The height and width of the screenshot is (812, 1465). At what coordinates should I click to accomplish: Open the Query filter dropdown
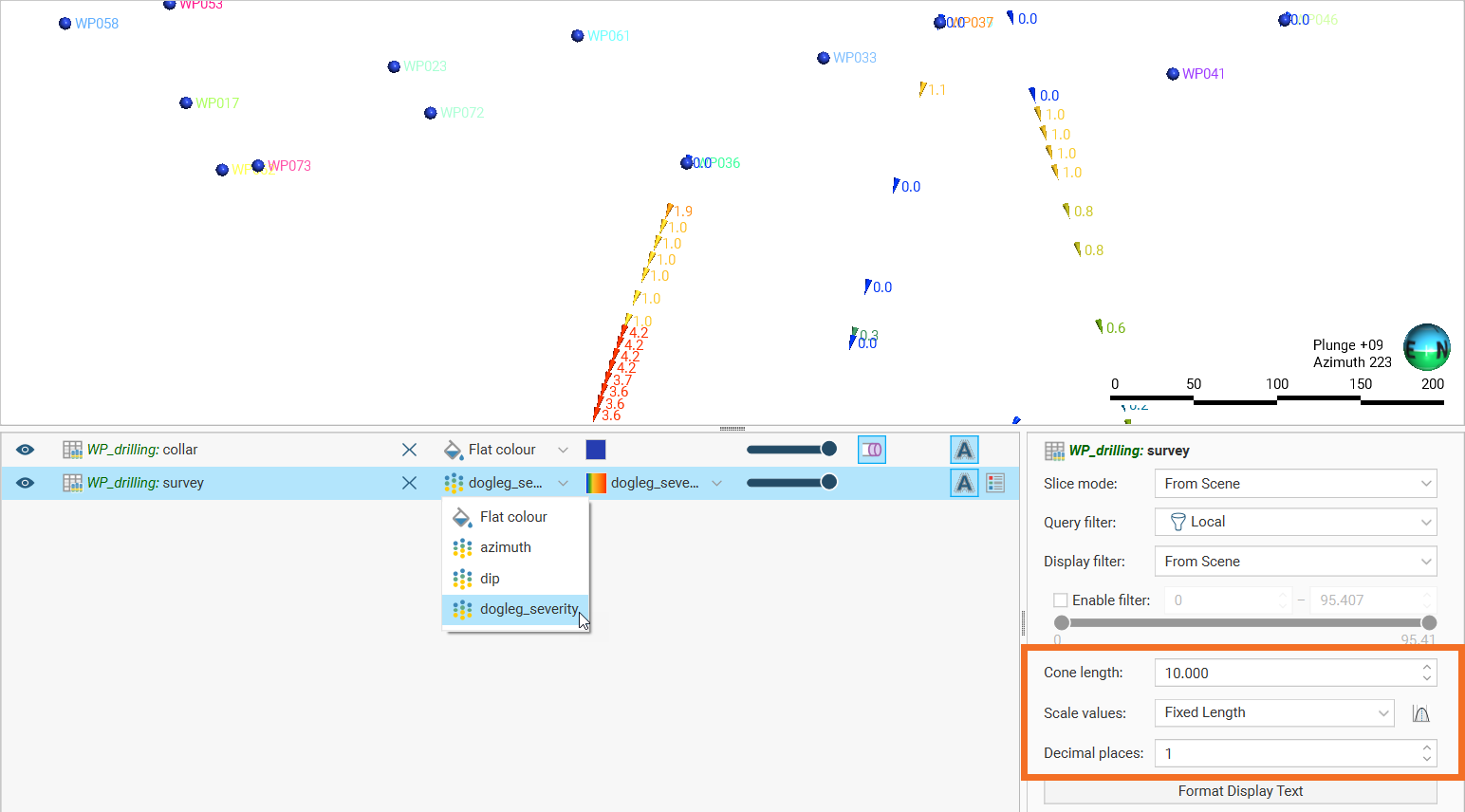[1295, 523]
